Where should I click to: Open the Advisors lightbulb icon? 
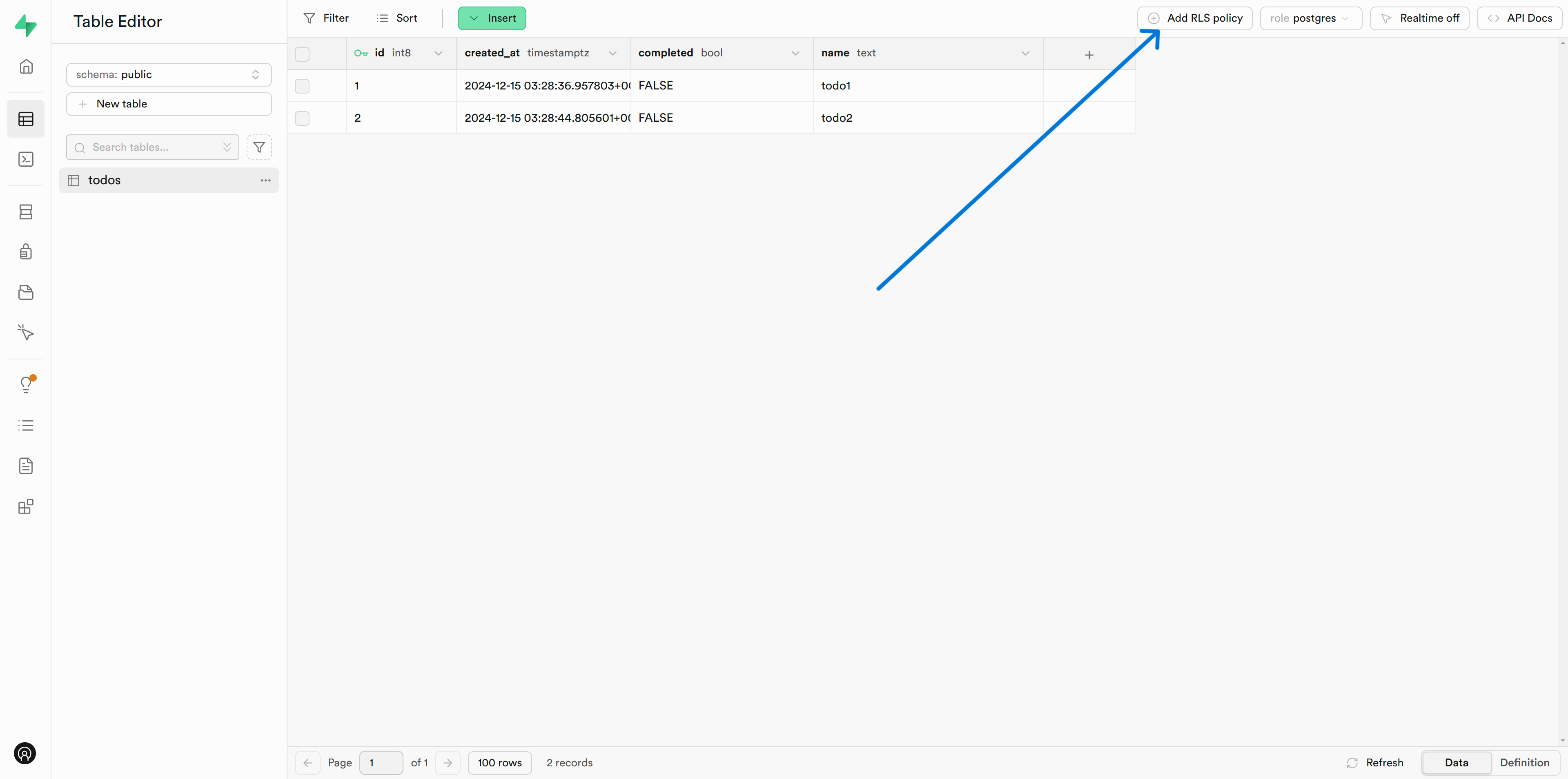(x=26, y=384)
